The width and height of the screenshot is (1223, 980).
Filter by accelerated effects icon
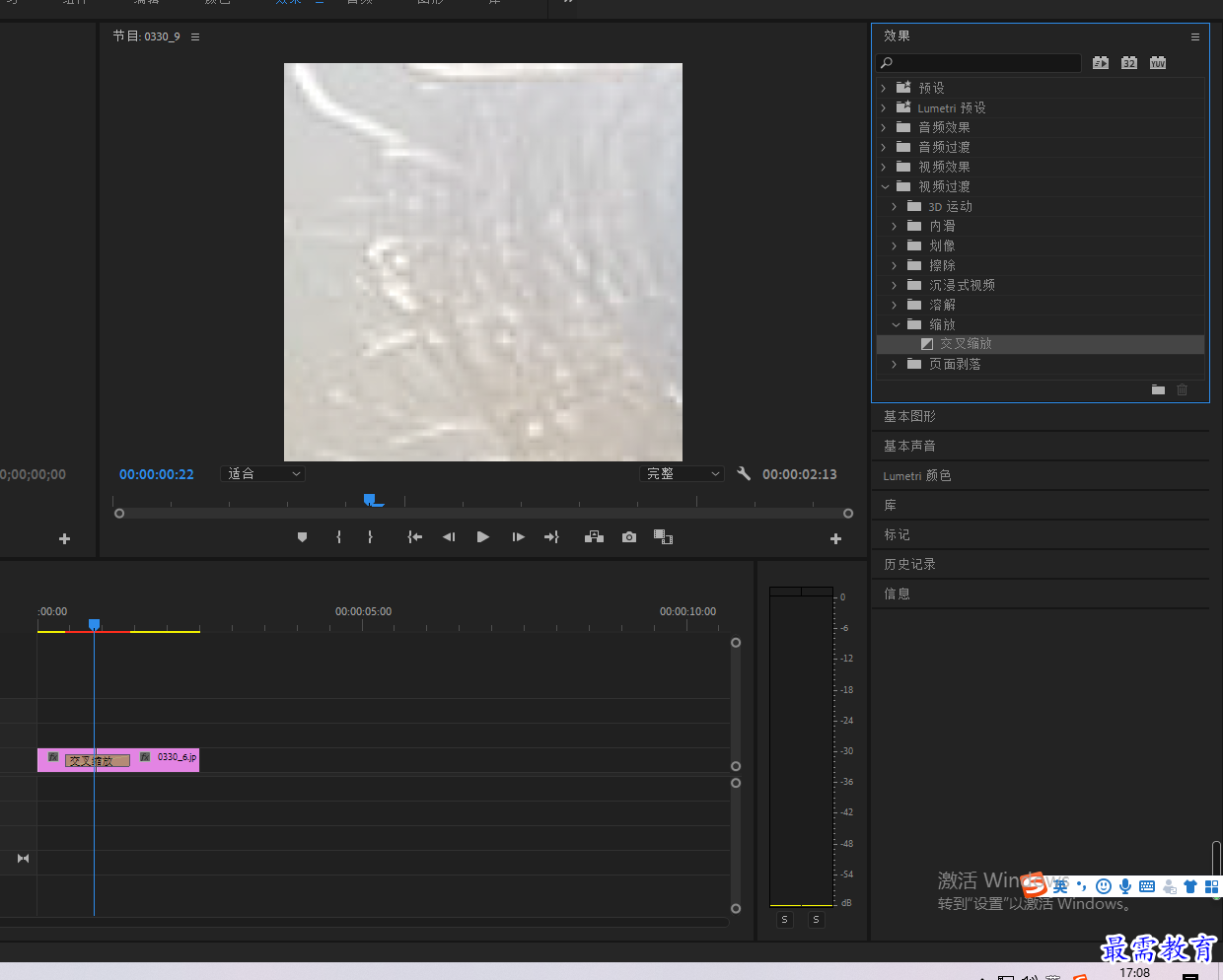(1101, 63)
